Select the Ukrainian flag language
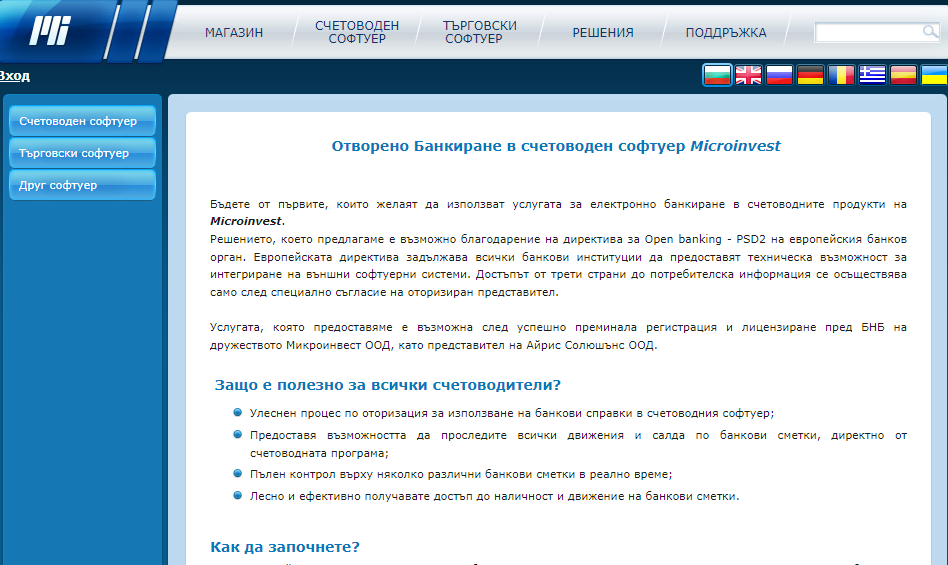This screenshot has height=565, width=948. click(934, 76)
